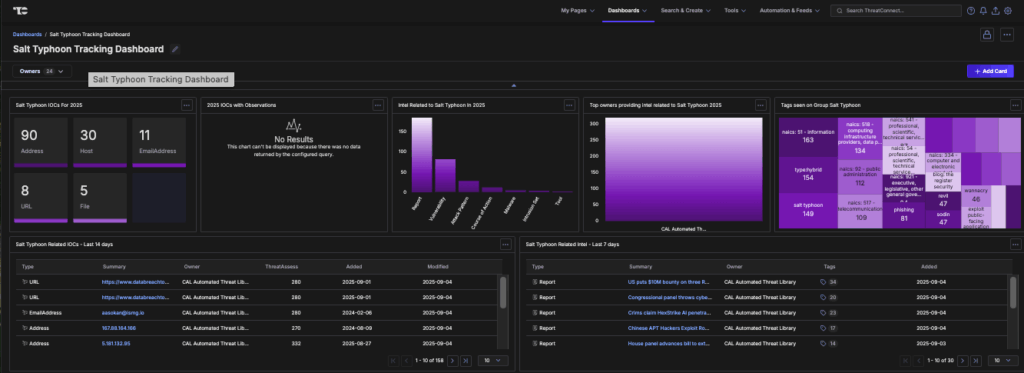The width and height of the screenshot is (1024, 373).
Task: Expand the Tools menu
Action: click(x=734, y=10)
